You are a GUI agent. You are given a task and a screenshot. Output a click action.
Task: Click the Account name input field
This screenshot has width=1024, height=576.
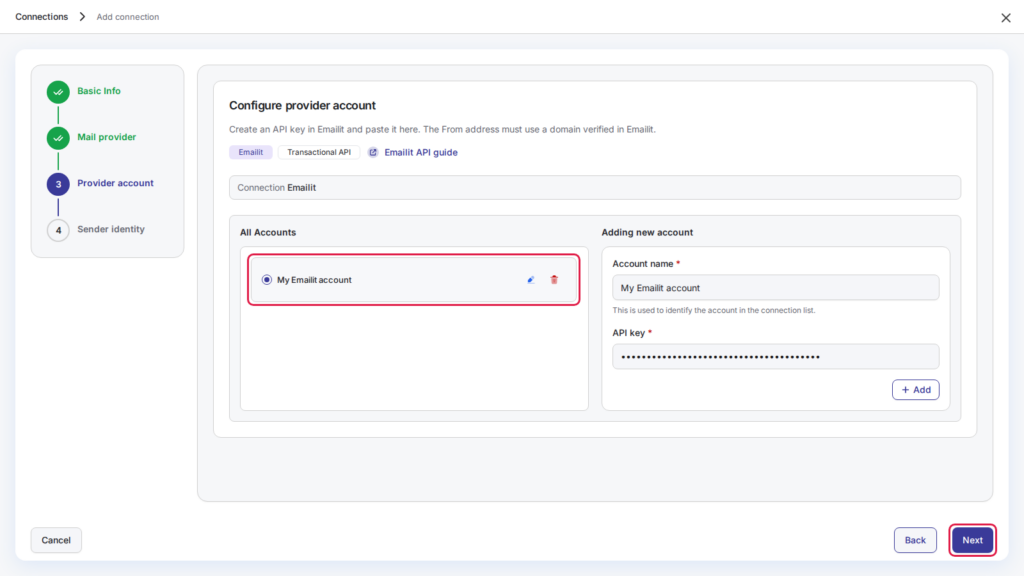(x=776, y=287)
